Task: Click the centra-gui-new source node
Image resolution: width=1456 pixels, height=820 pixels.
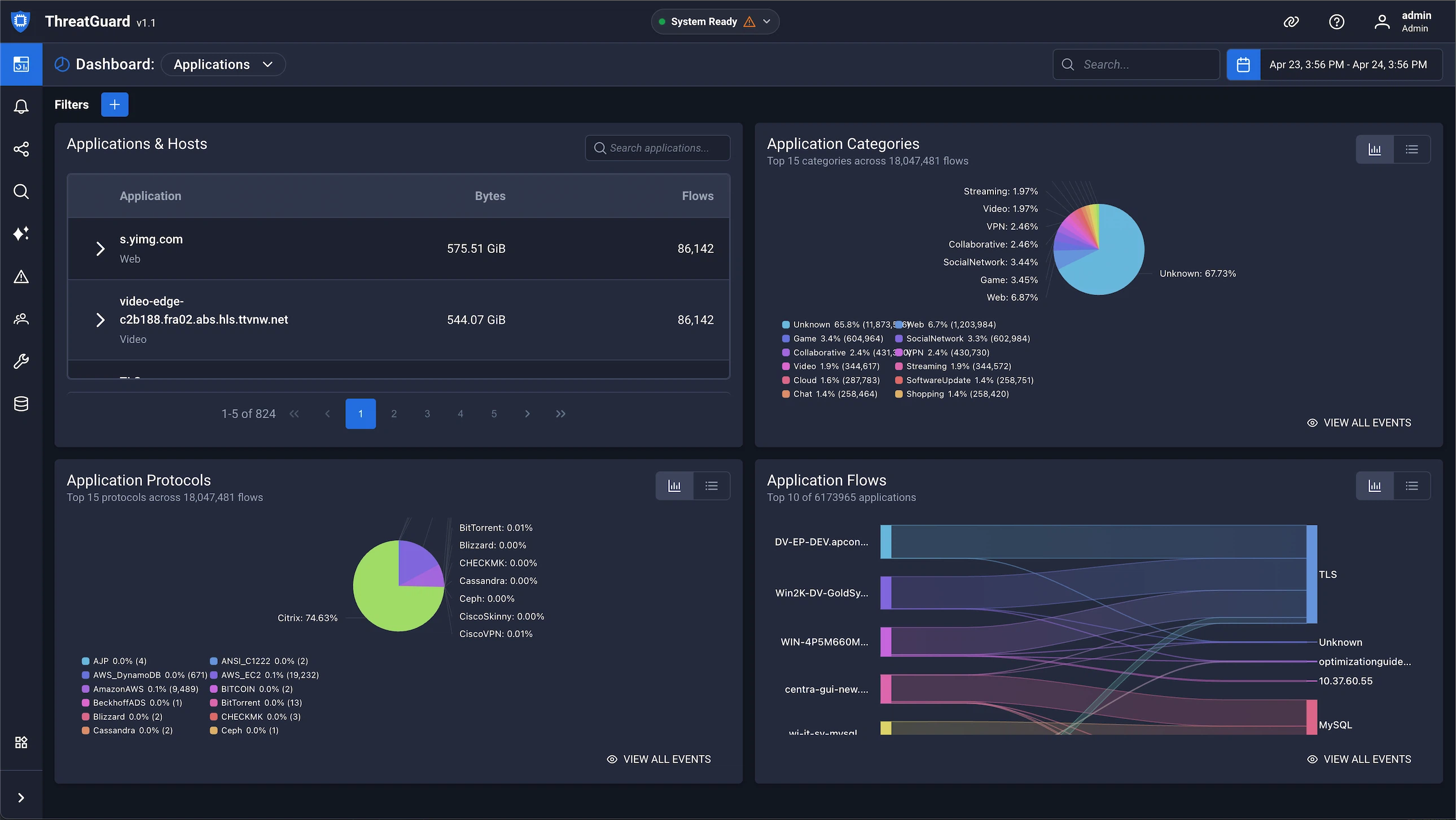Action: coord(885,689)
